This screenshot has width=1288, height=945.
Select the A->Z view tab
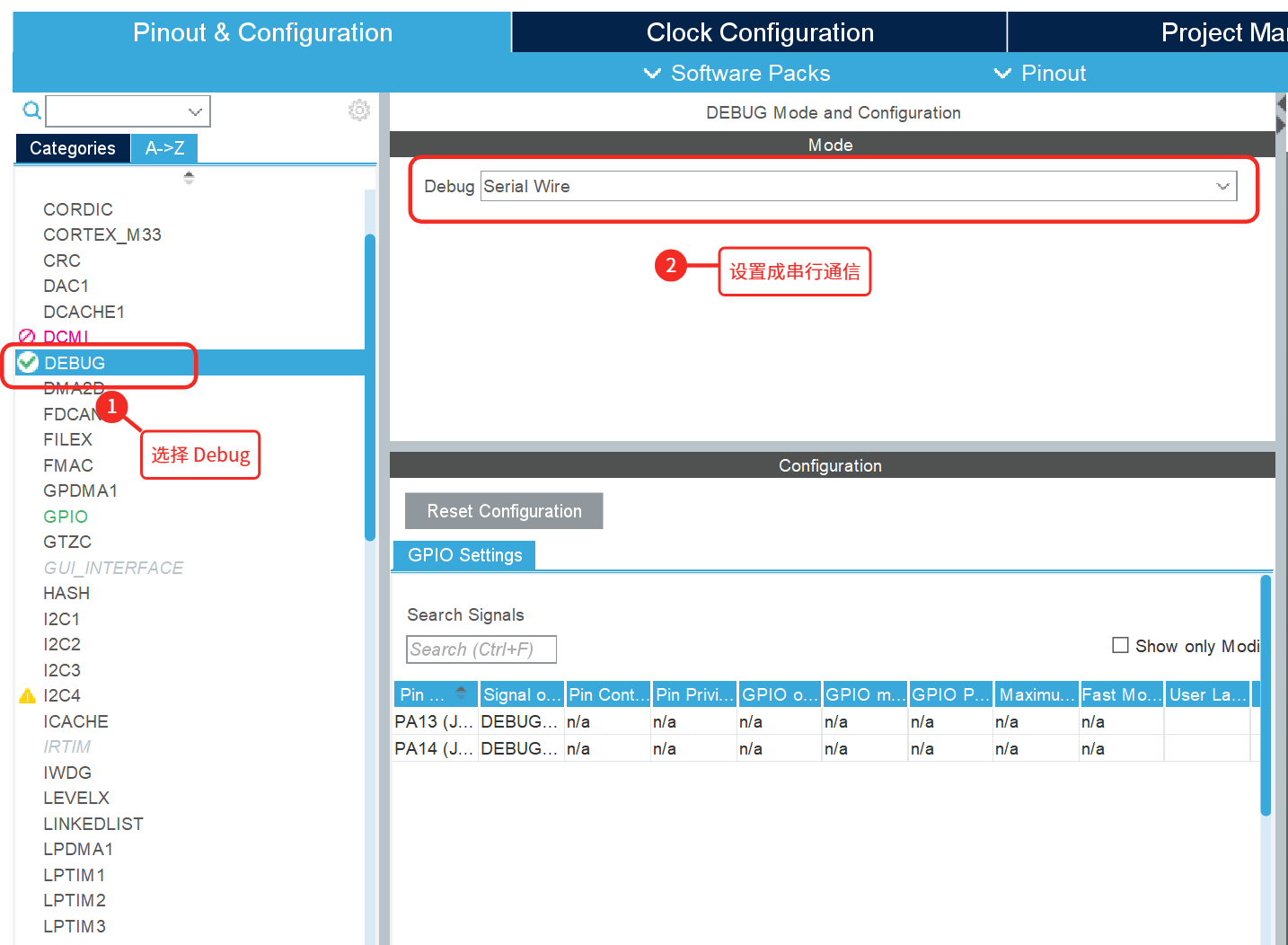pos(164,148)
